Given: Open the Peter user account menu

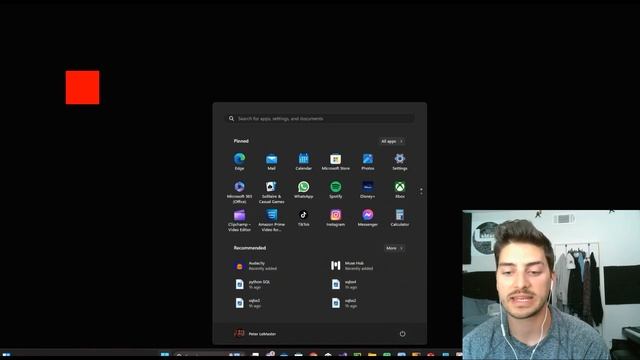Looking at the screenshot, I should [x=255, y=333].
